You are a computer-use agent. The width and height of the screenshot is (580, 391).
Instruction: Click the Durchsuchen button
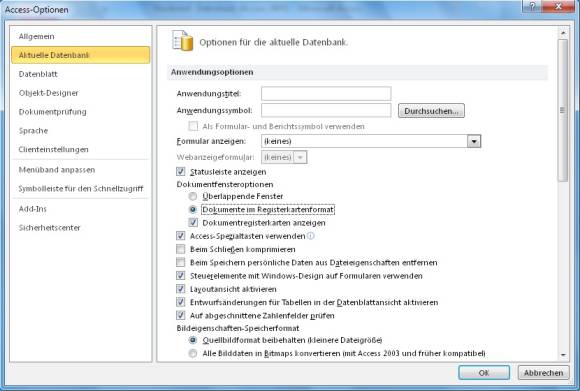pos(431,111)
